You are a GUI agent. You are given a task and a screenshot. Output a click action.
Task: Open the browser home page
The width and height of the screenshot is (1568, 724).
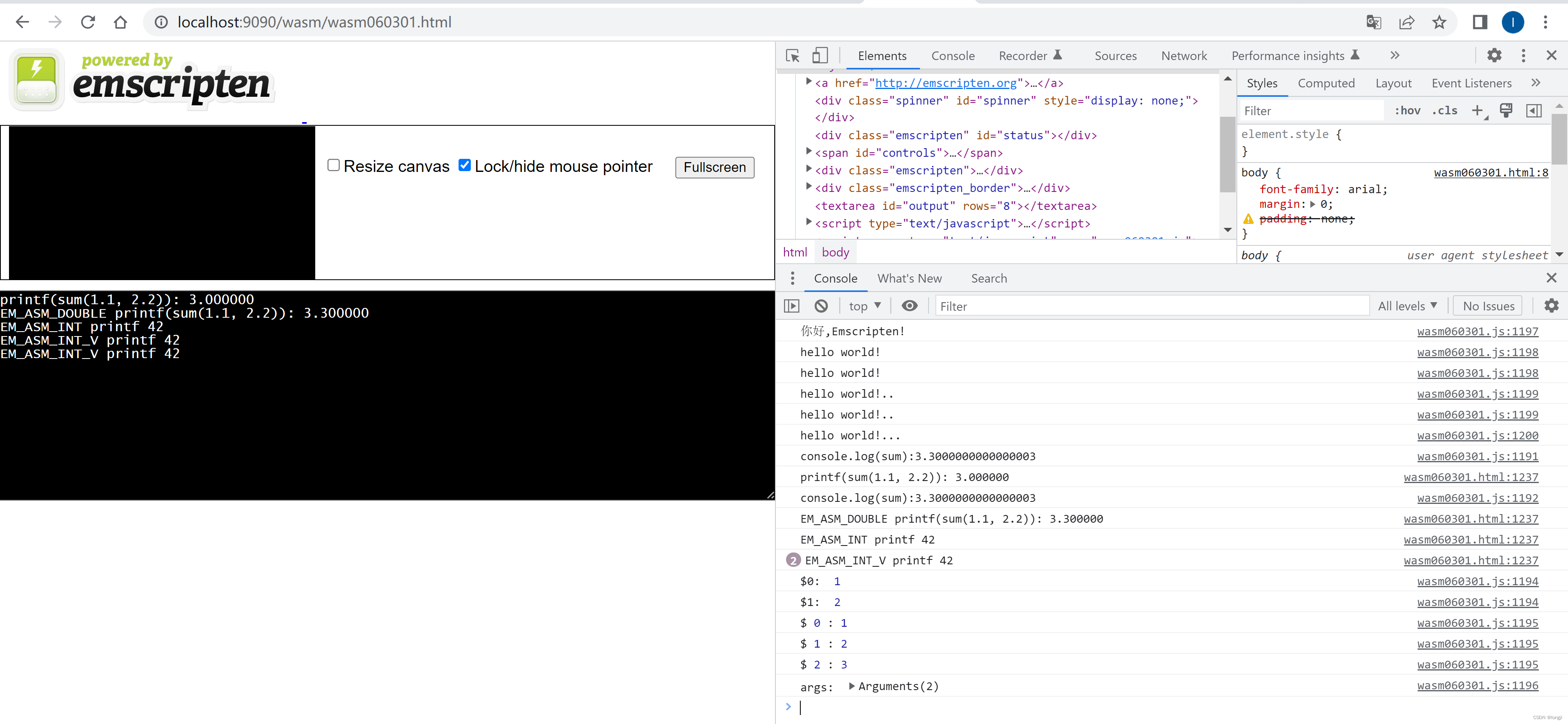point(120,22)
